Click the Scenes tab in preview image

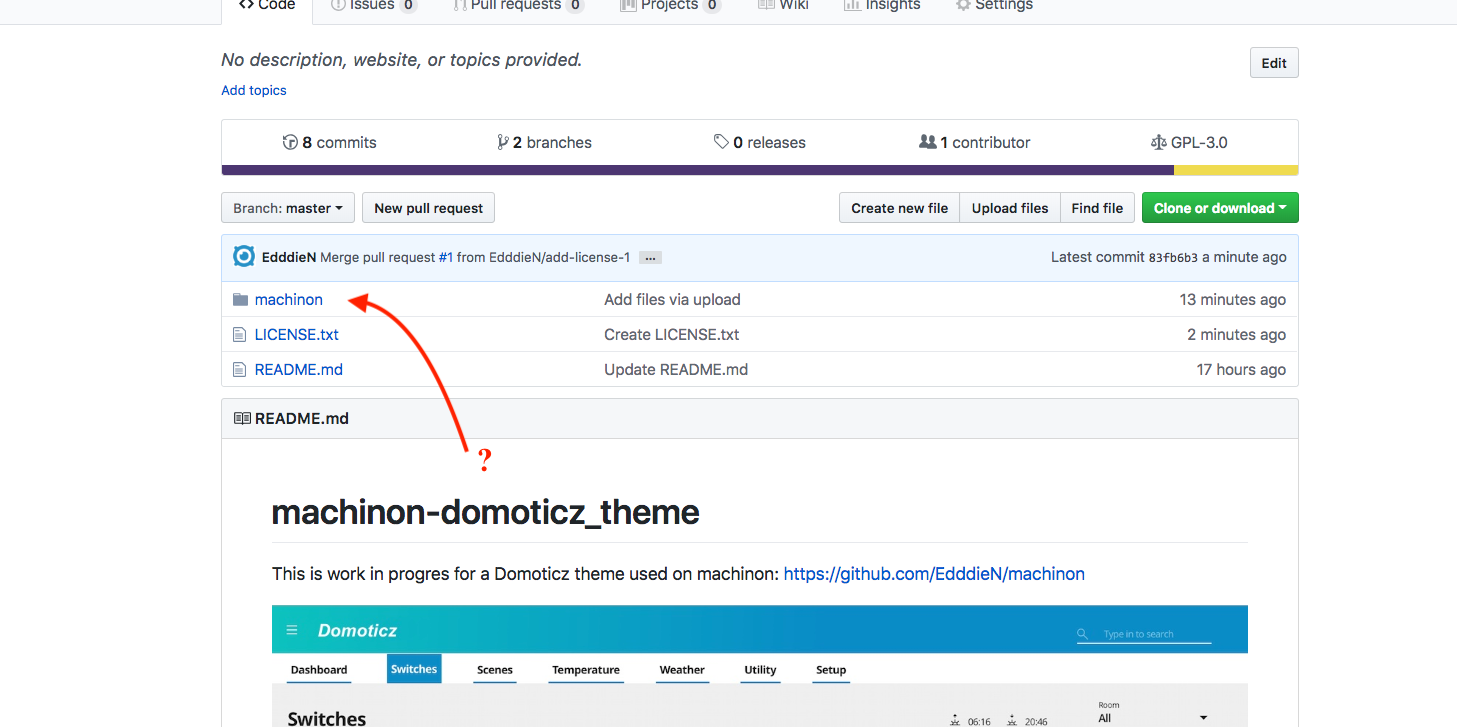pyautogui.click(x=495, y=670)
